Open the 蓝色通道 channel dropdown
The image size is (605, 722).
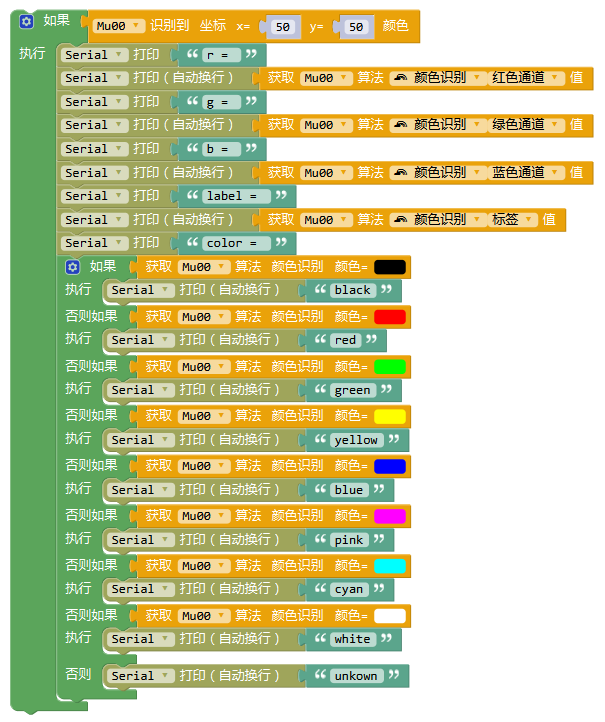point(526,173)
